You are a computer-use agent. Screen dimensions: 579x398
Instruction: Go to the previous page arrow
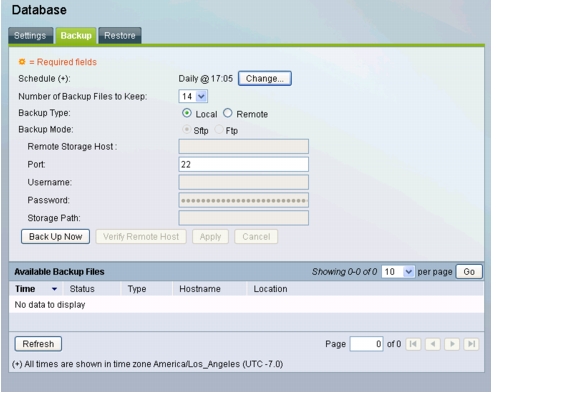pos(433,344)
